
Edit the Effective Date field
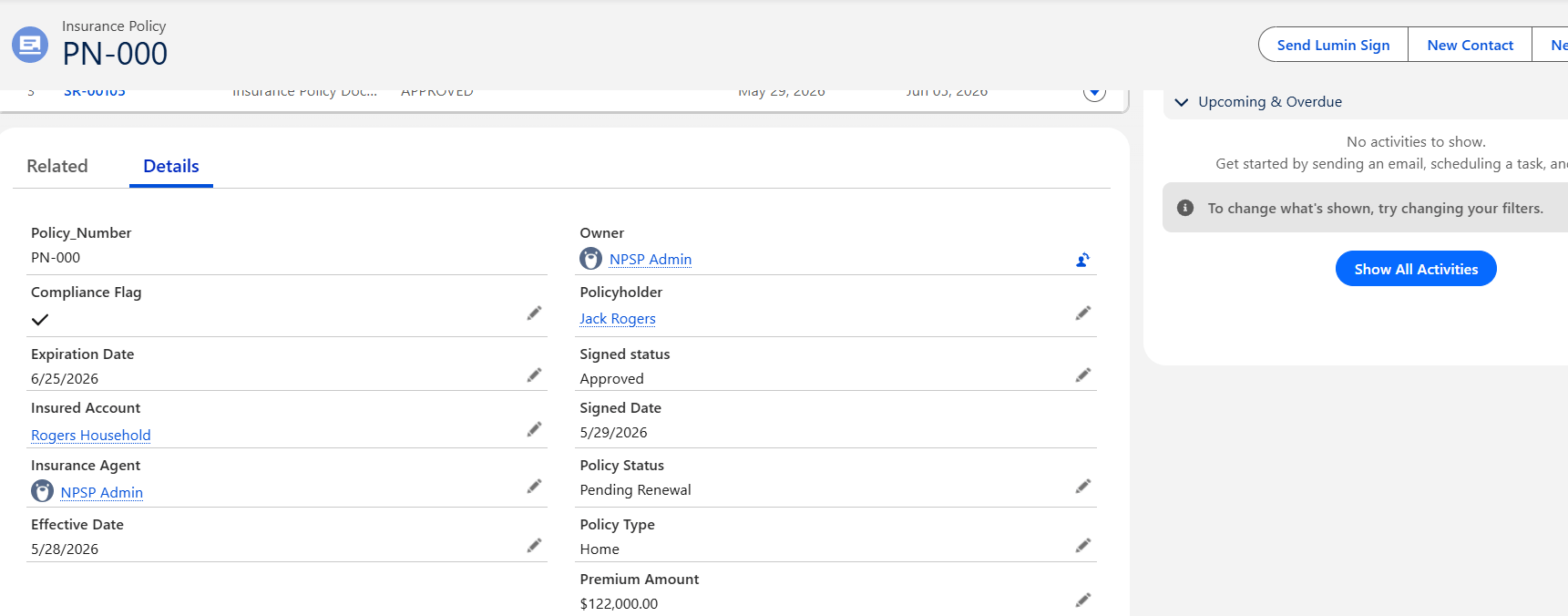[534, 546]
